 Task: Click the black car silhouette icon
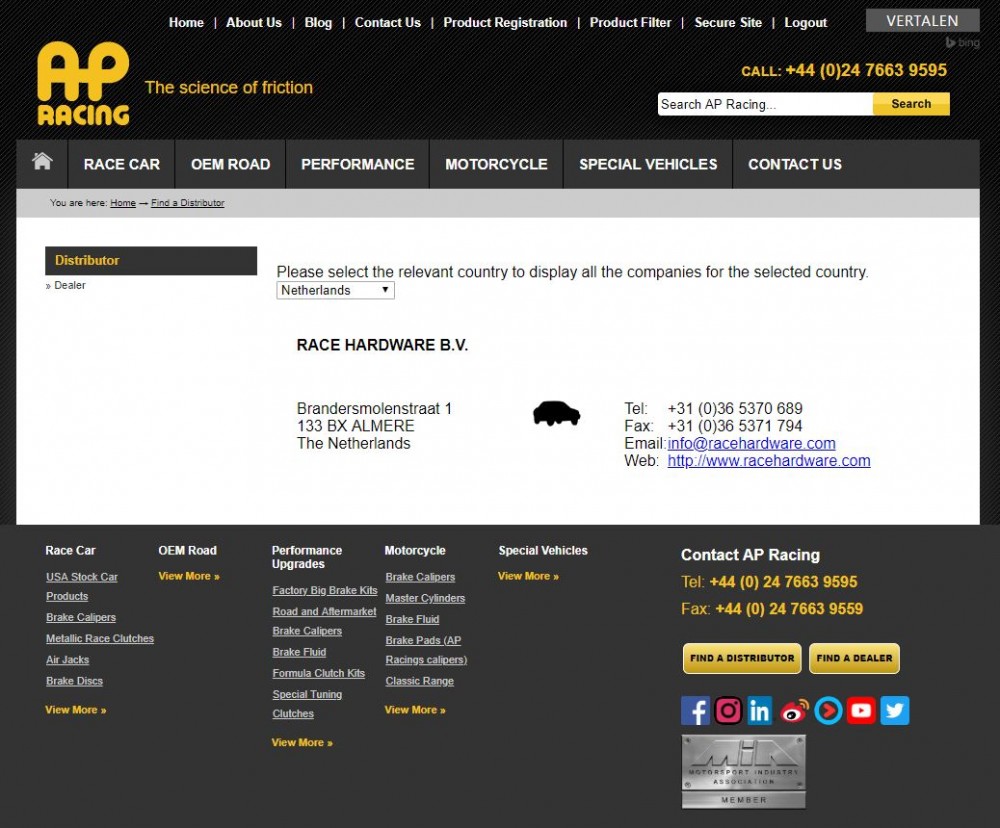pyautogui.click(x=556, y=413)
